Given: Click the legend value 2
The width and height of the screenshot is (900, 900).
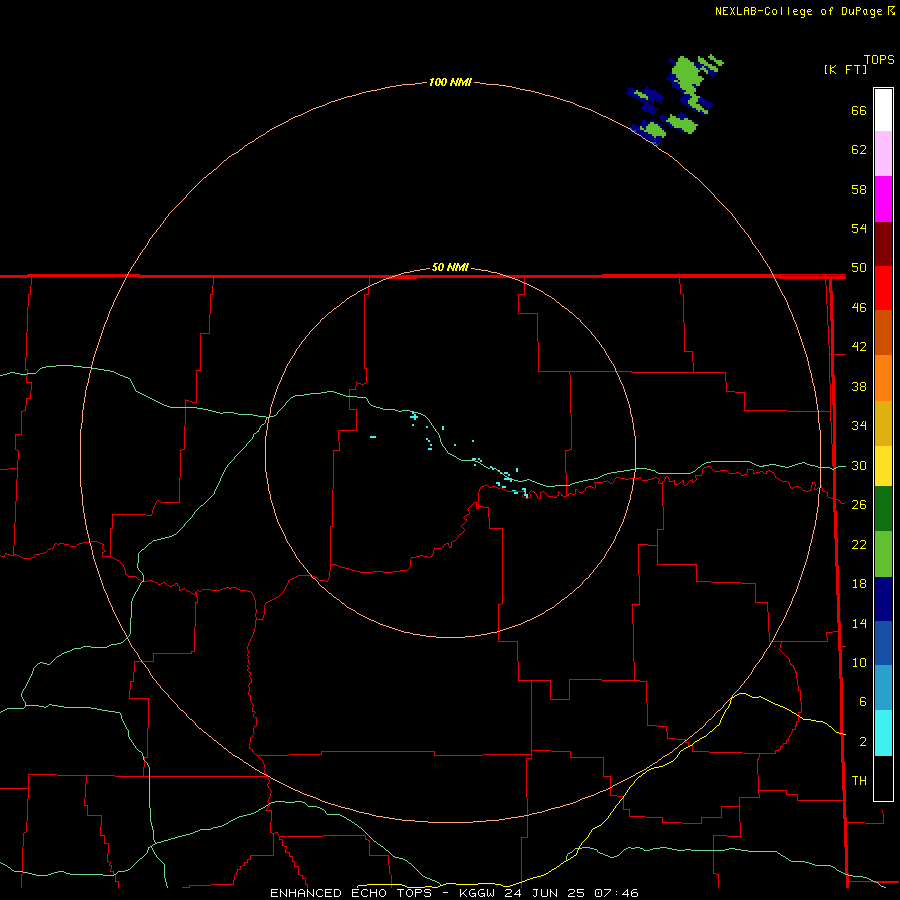Looking at the screenshot, I should pos(863,742).
